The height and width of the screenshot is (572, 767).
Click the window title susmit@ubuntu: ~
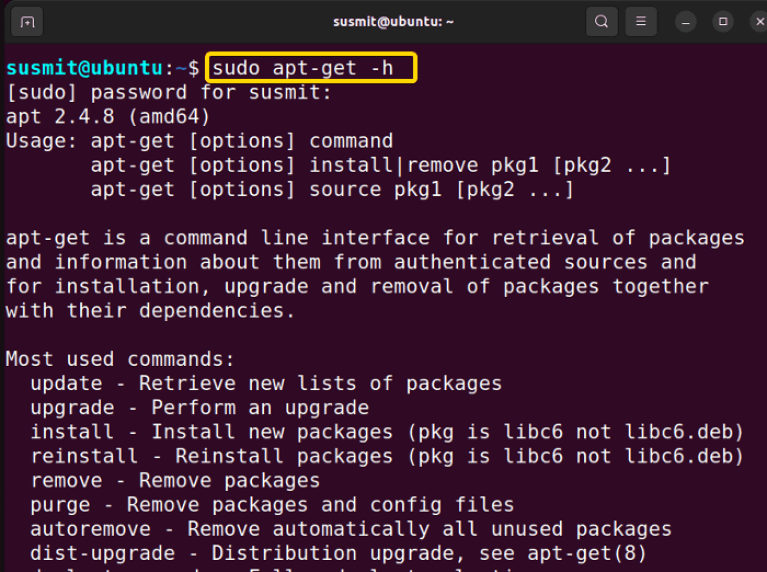pos(393,22)
